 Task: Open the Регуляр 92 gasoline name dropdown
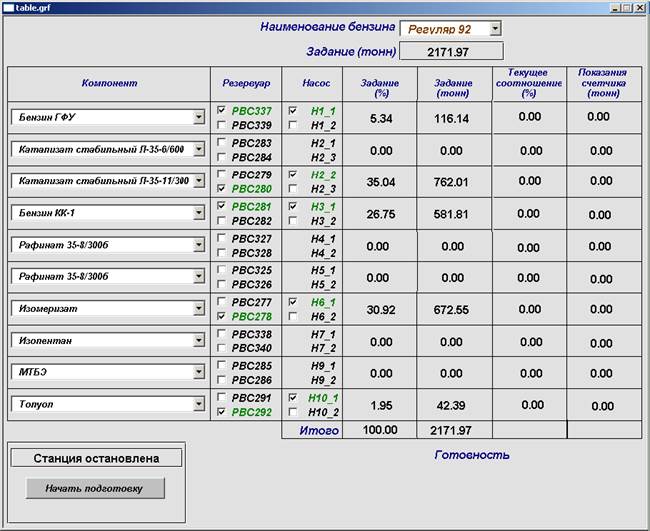coord(494,29)
